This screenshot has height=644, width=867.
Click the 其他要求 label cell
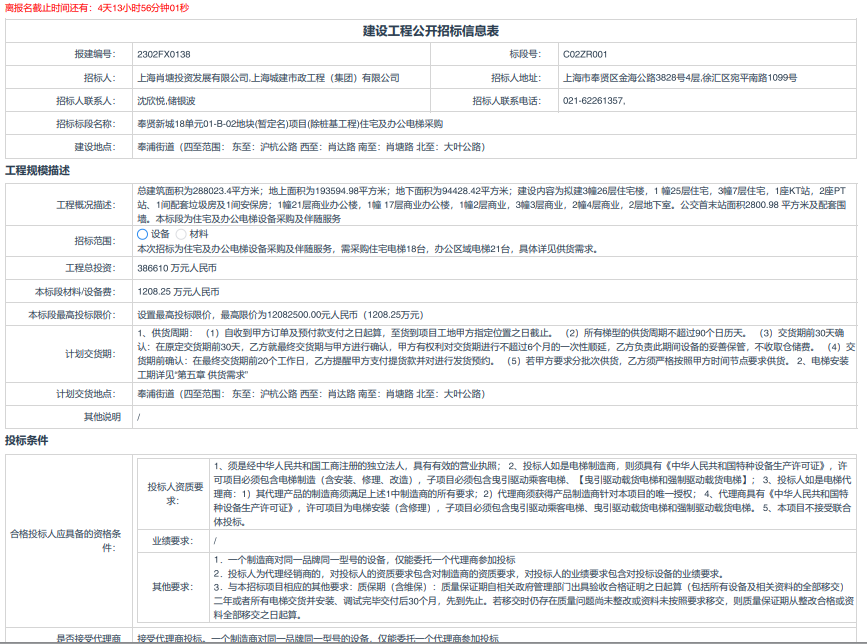click(175, 586)
